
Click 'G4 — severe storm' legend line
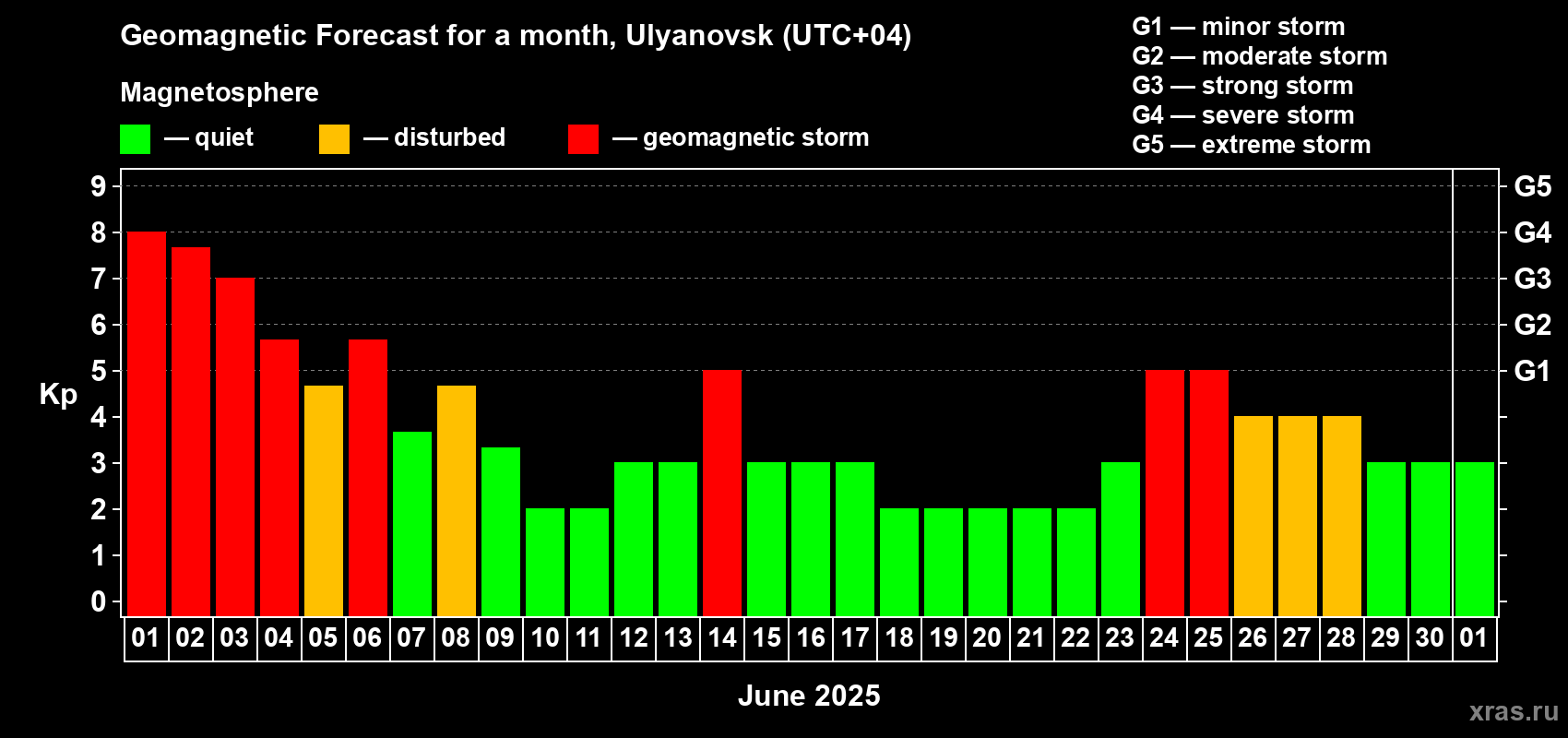[1243, 115]
